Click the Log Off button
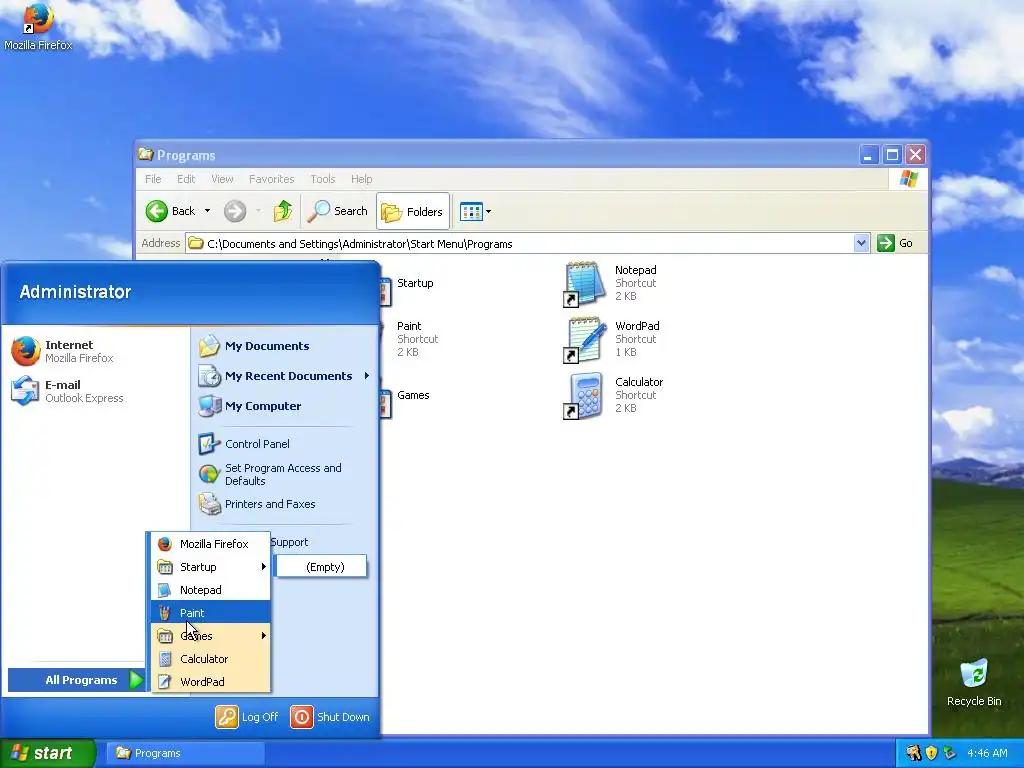1024x768 pixels. [248, 717]
